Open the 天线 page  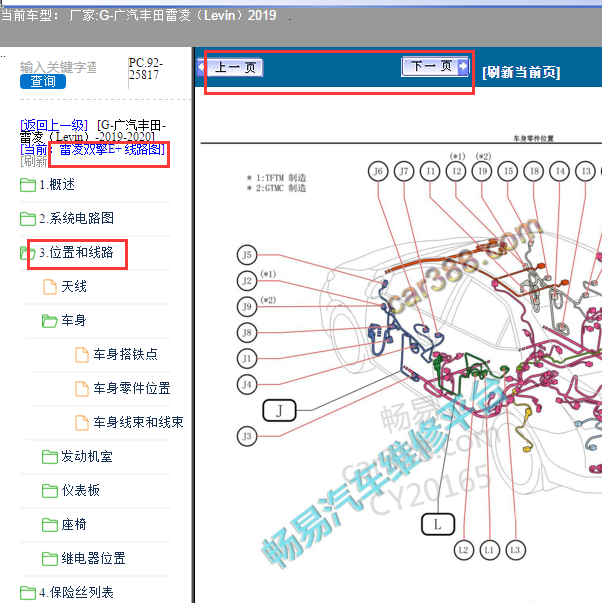pyautogui.click(x=74, y=287)
